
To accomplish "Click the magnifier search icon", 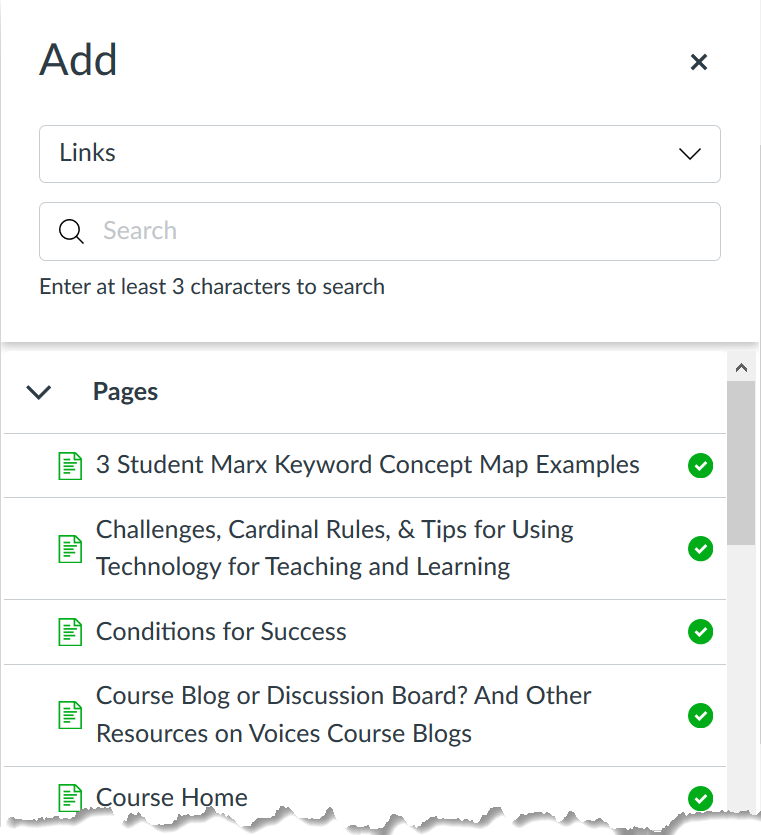I will (71, 232).
